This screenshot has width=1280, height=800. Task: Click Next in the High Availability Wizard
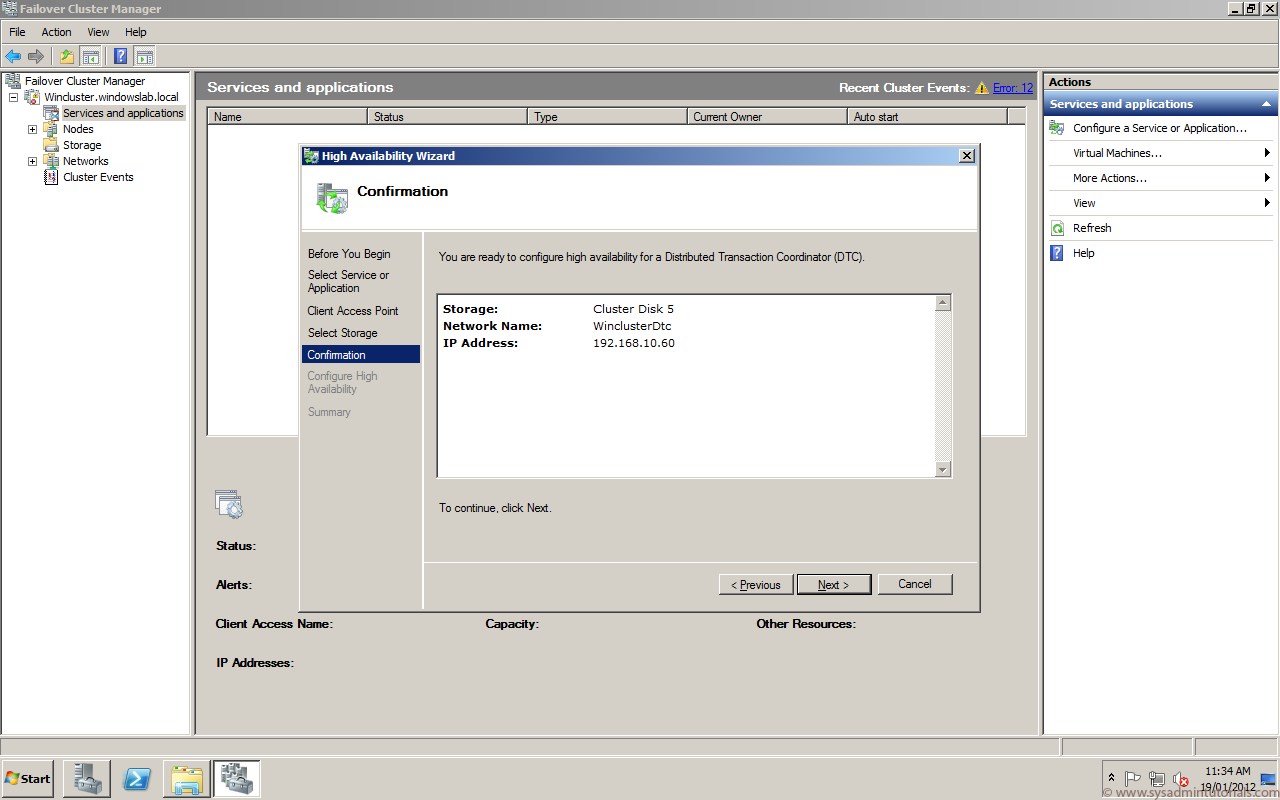tap(834, 585)
